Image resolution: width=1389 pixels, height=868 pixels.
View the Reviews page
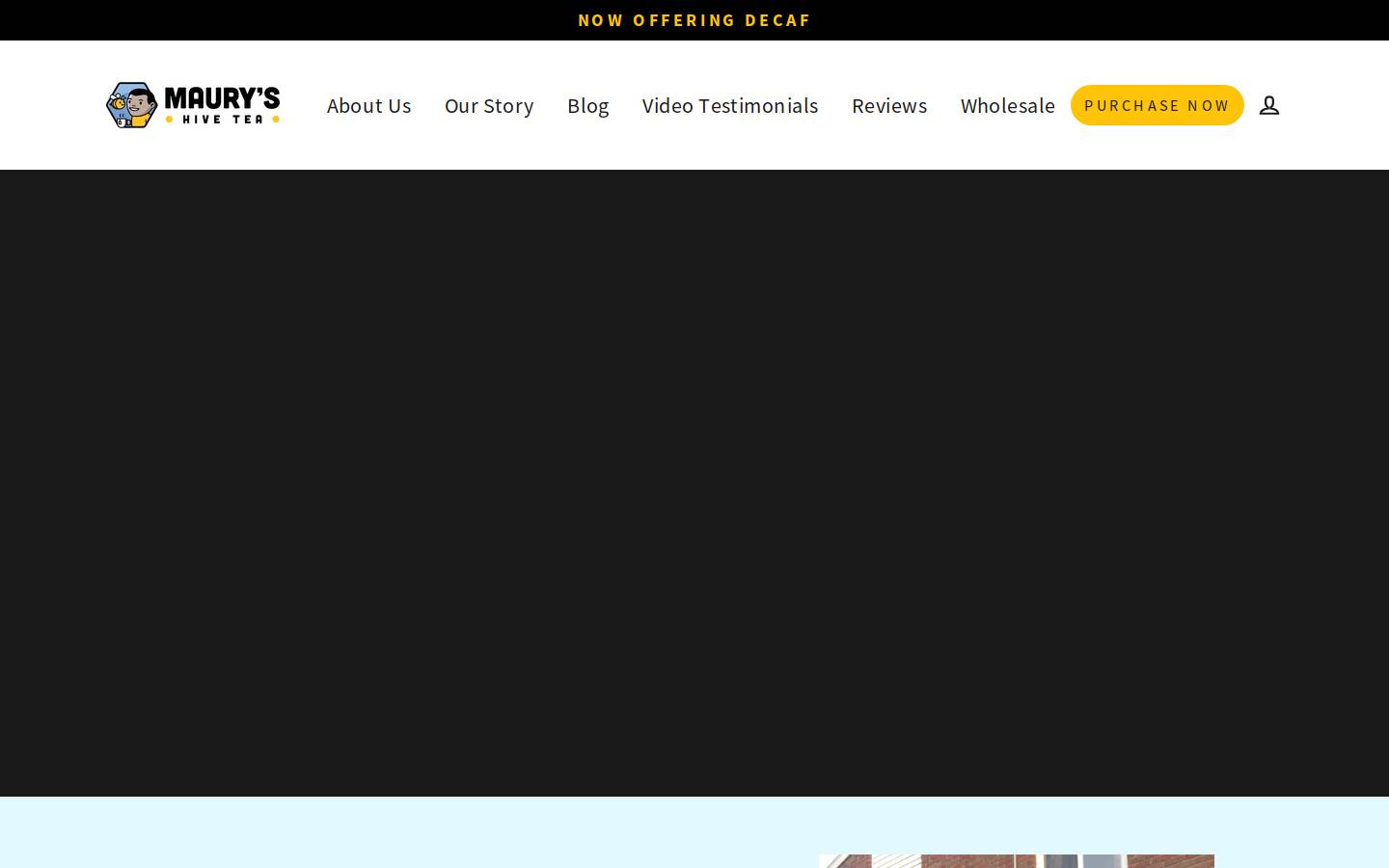point(889,105)
